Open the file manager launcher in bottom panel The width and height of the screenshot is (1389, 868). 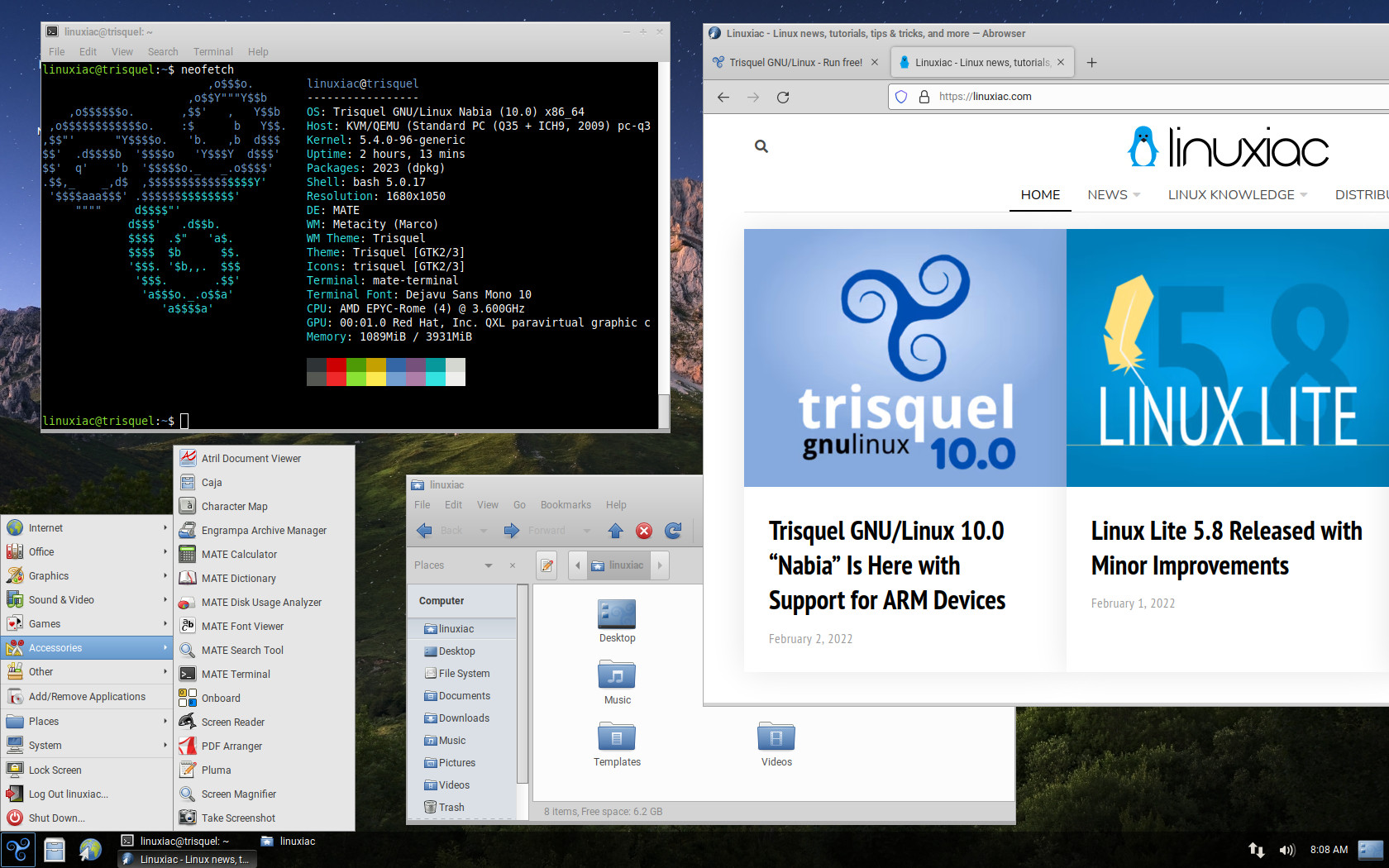[x=55, y=850]
